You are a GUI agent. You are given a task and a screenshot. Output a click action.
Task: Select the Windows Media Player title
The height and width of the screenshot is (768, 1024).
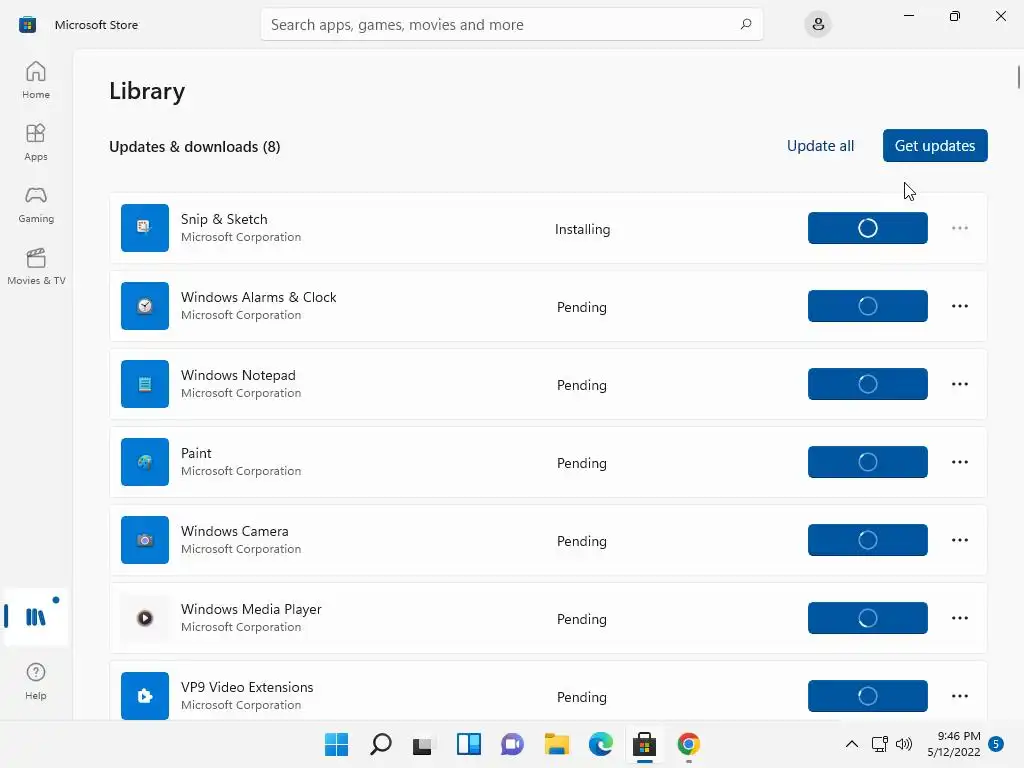[x=251, y=609]
